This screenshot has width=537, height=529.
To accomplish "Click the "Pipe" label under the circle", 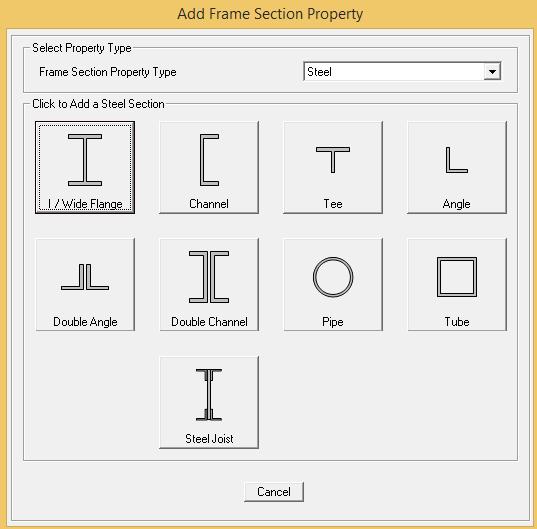I will [x=333, y=322].
